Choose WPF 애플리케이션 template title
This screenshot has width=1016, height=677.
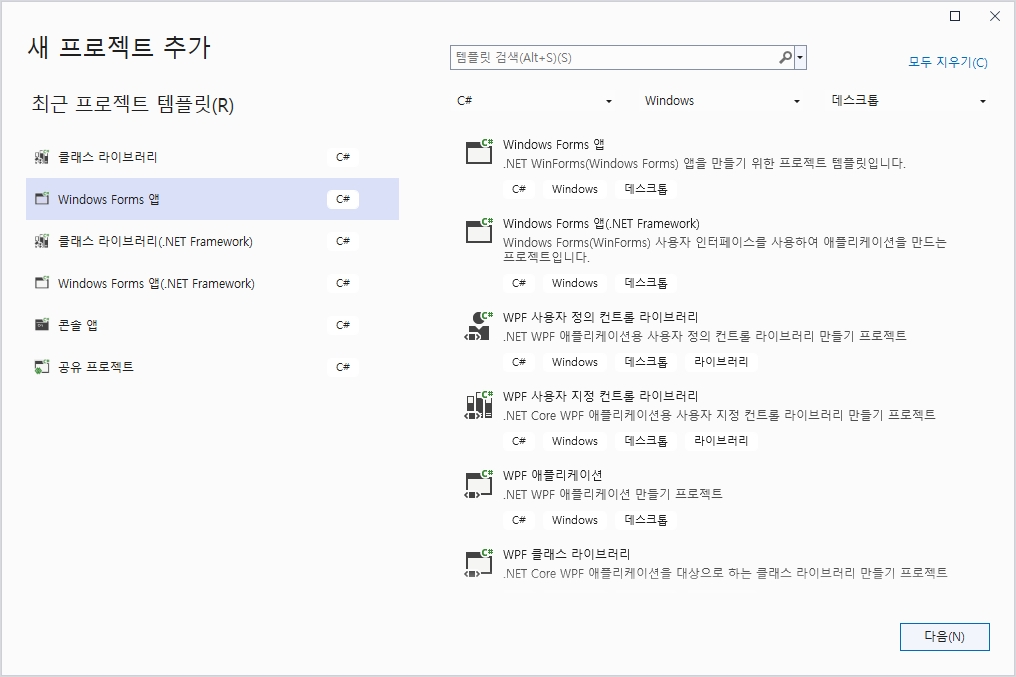click(x=553, y=475)
